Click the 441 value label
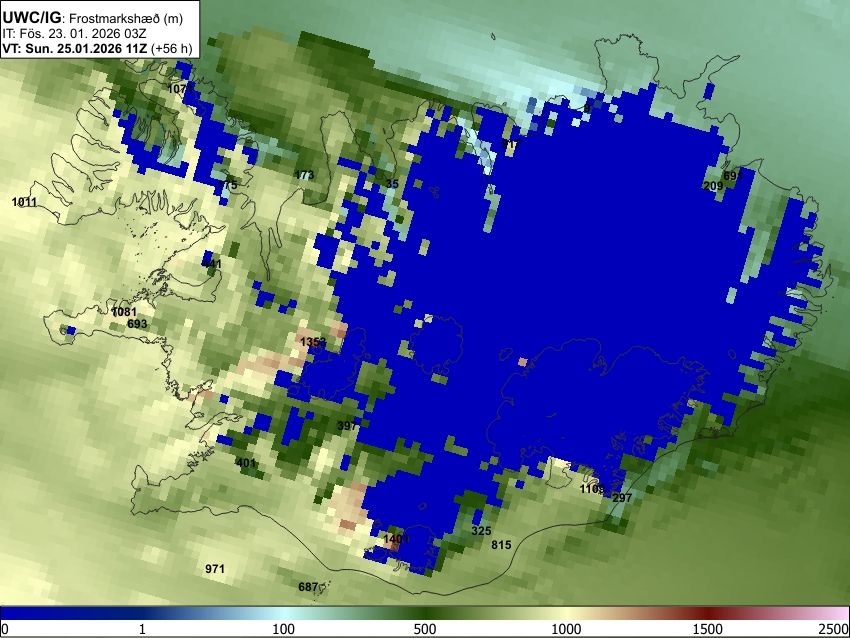The height and width of the screenshot is (638, 850). tap(212, 264)
